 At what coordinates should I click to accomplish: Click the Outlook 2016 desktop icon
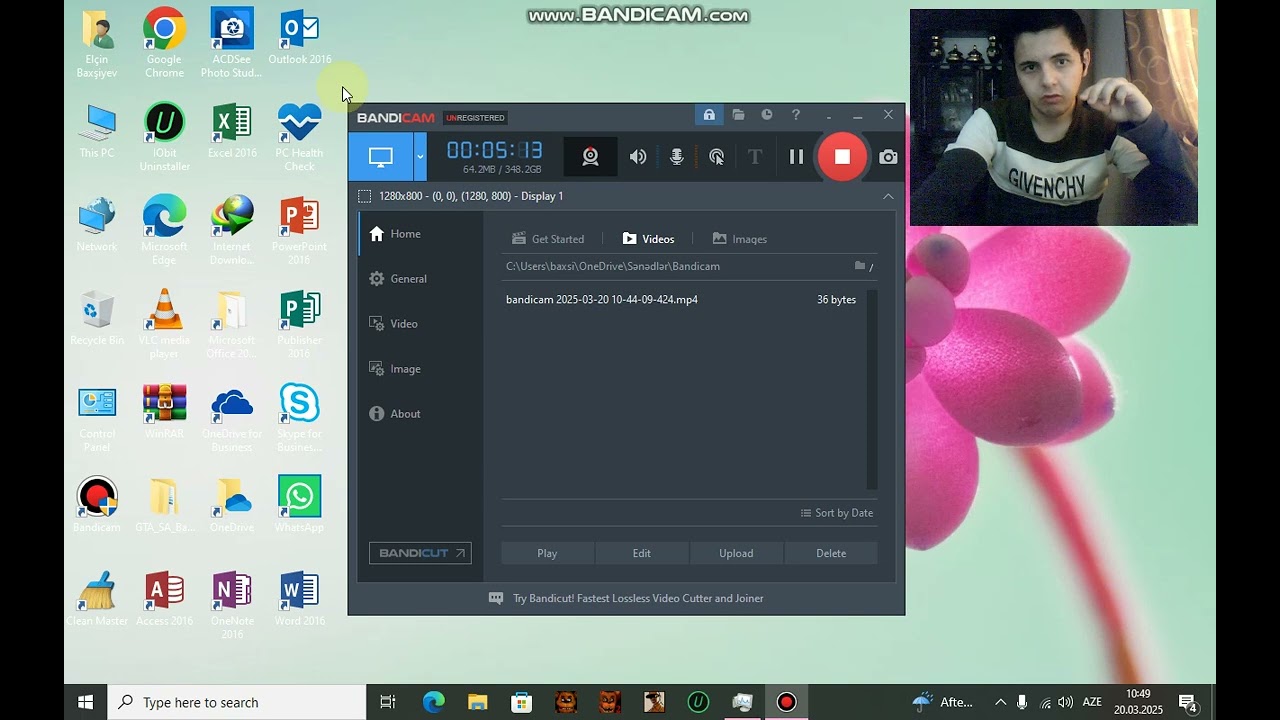[x=300, y=38]
